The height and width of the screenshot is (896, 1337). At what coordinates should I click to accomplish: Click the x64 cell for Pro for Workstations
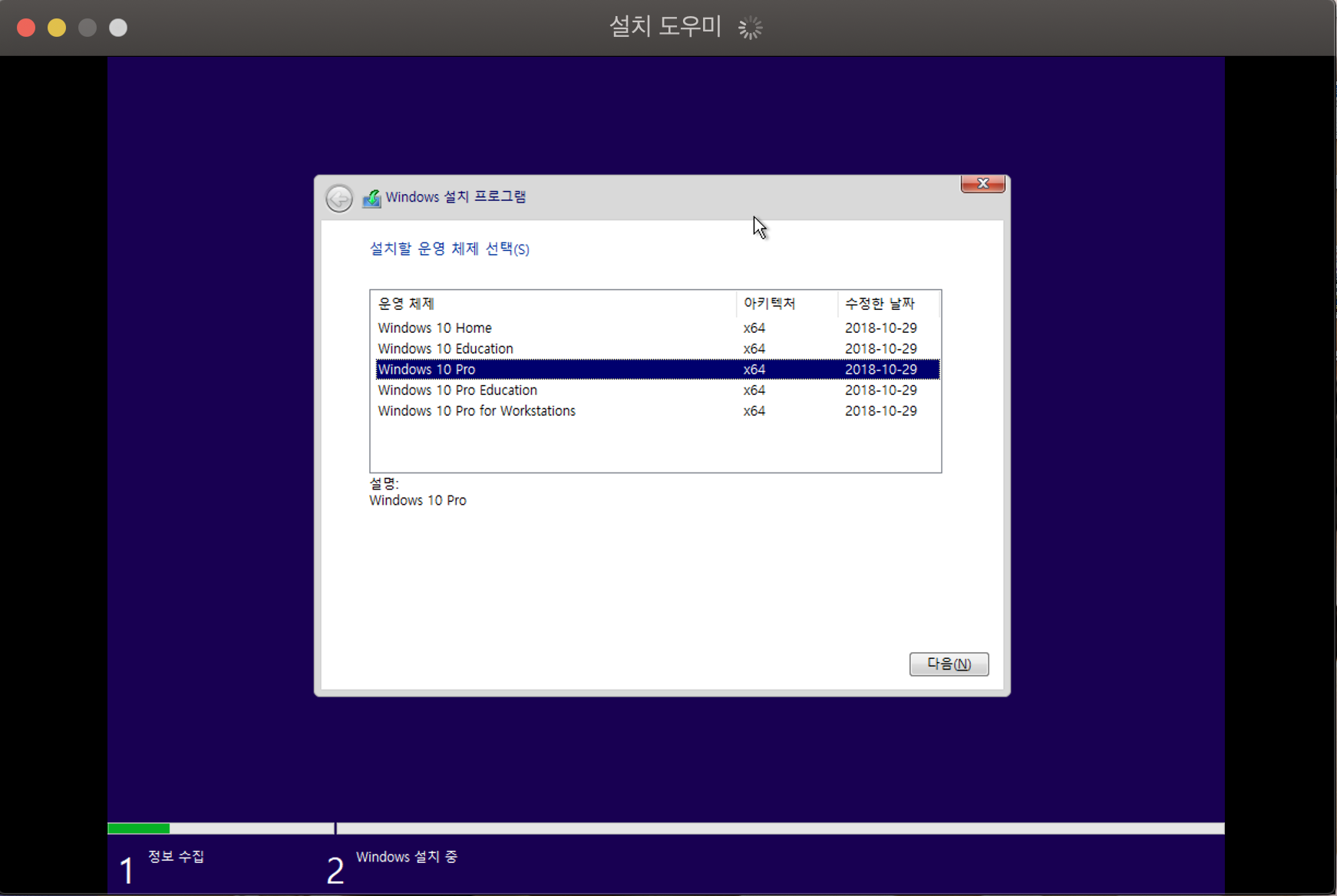tap(754, 410)
